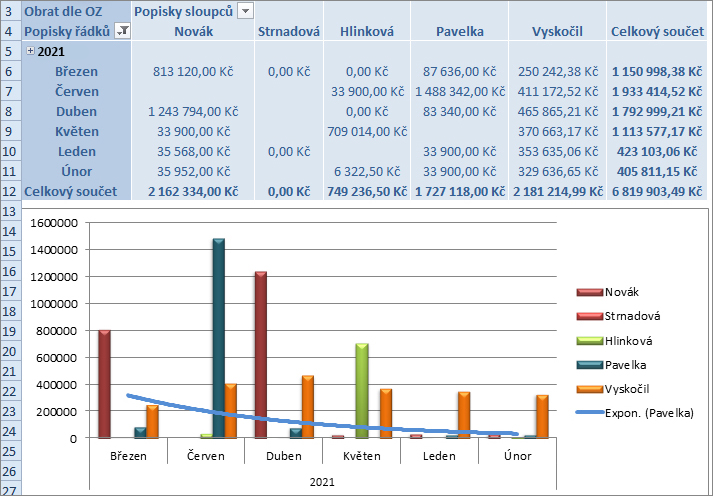Select the Strnadová column header cell
Image resolution: width=713 pixels, height=496 pixels.
click(x=289, y=31)
